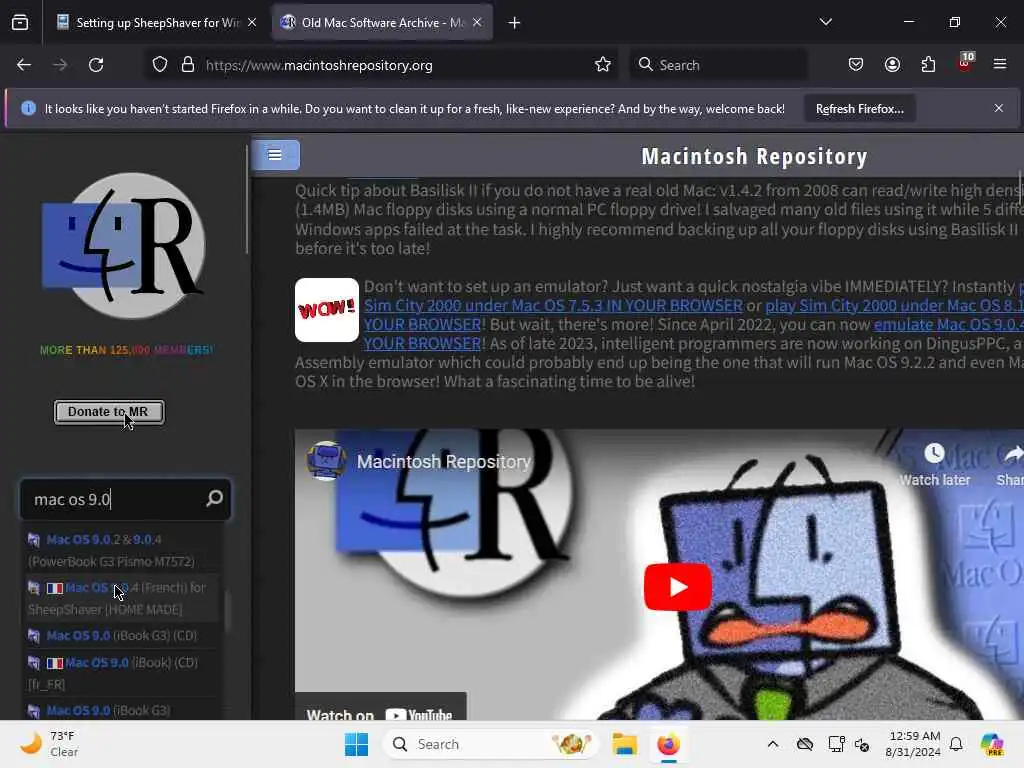Screen dimensions: 1024x768
Task: Click the Windows taskbar Search box
Action: [490, 744]
